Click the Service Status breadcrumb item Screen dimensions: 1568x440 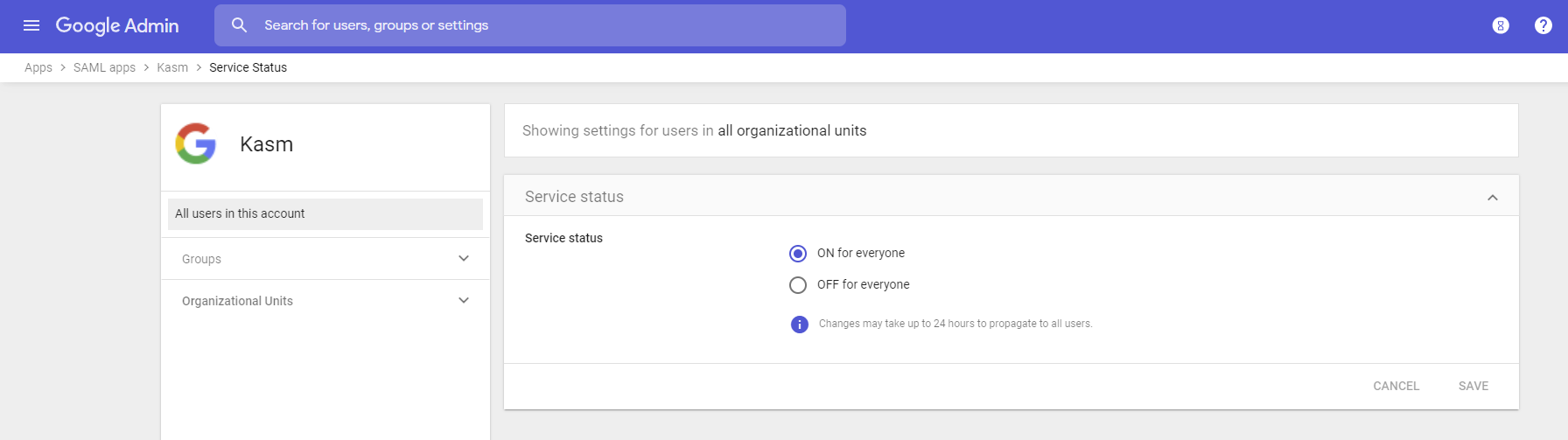[x=248, y=67]
